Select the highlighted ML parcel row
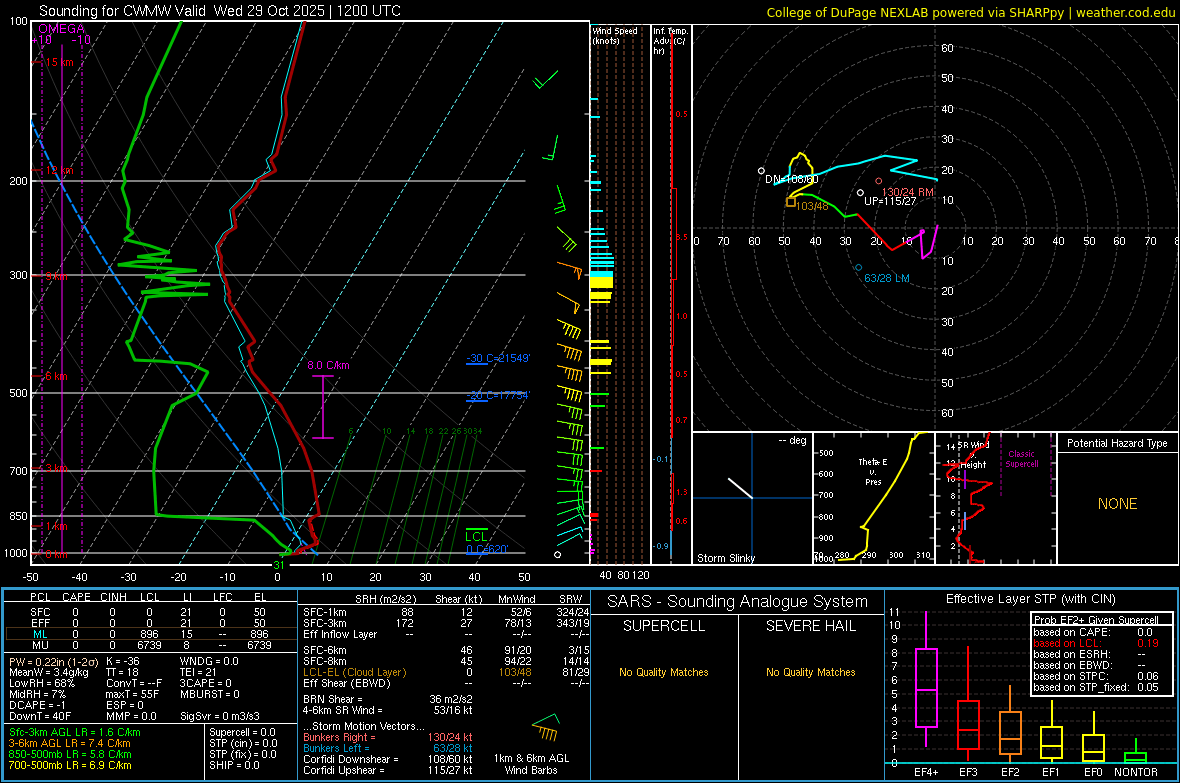This screenshot has height=783, width=1180. coord(151,634)
